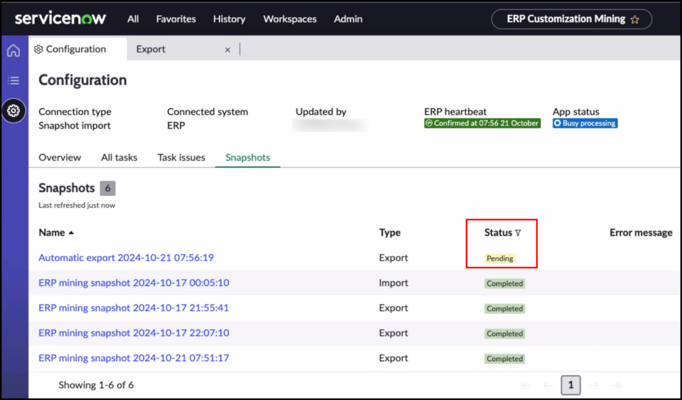
Task: Click Export type of Automatic export row
Action: tap(393, 258)
